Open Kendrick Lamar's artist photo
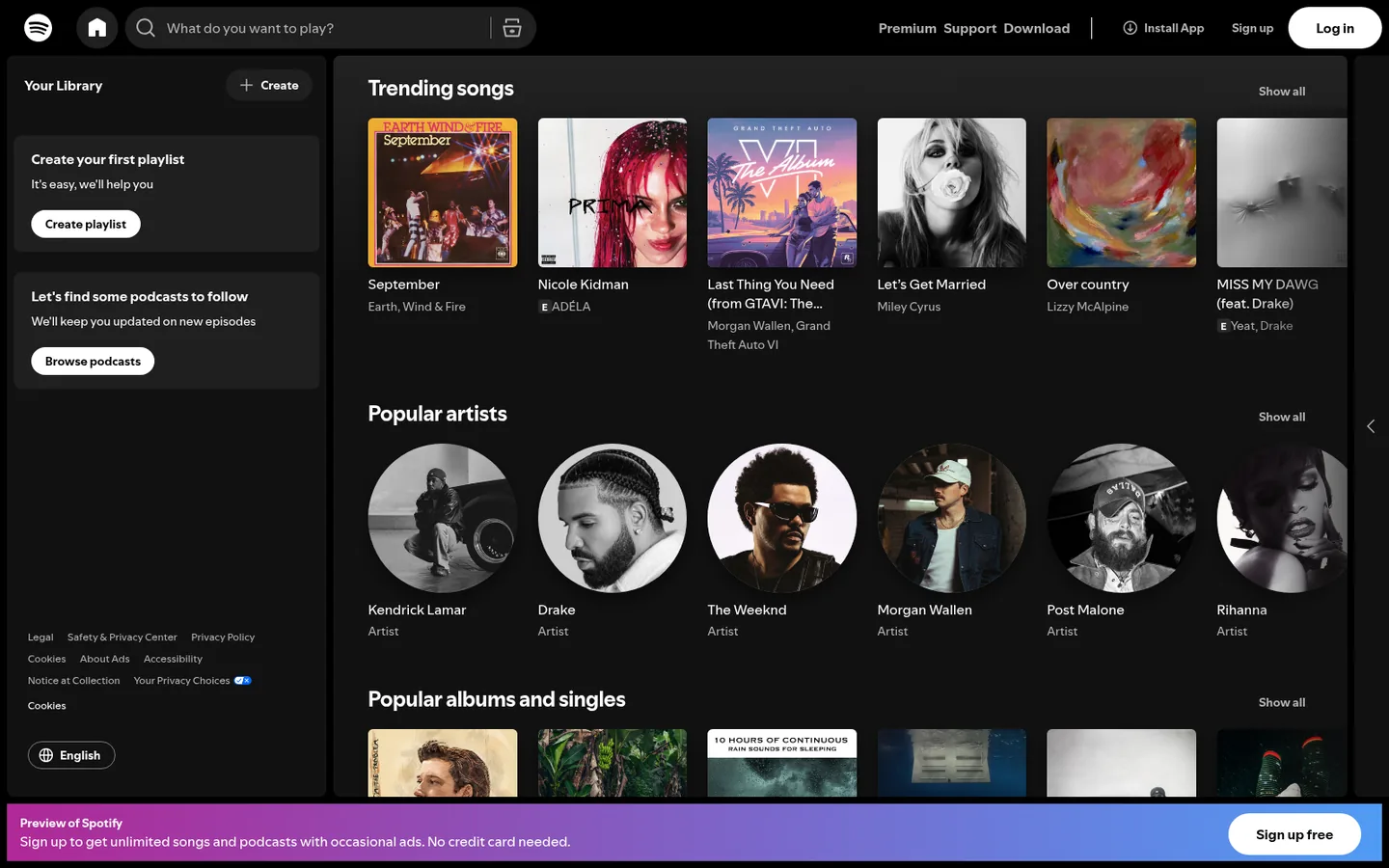This screenshot has height=868, width=1389. pos(443,518)
